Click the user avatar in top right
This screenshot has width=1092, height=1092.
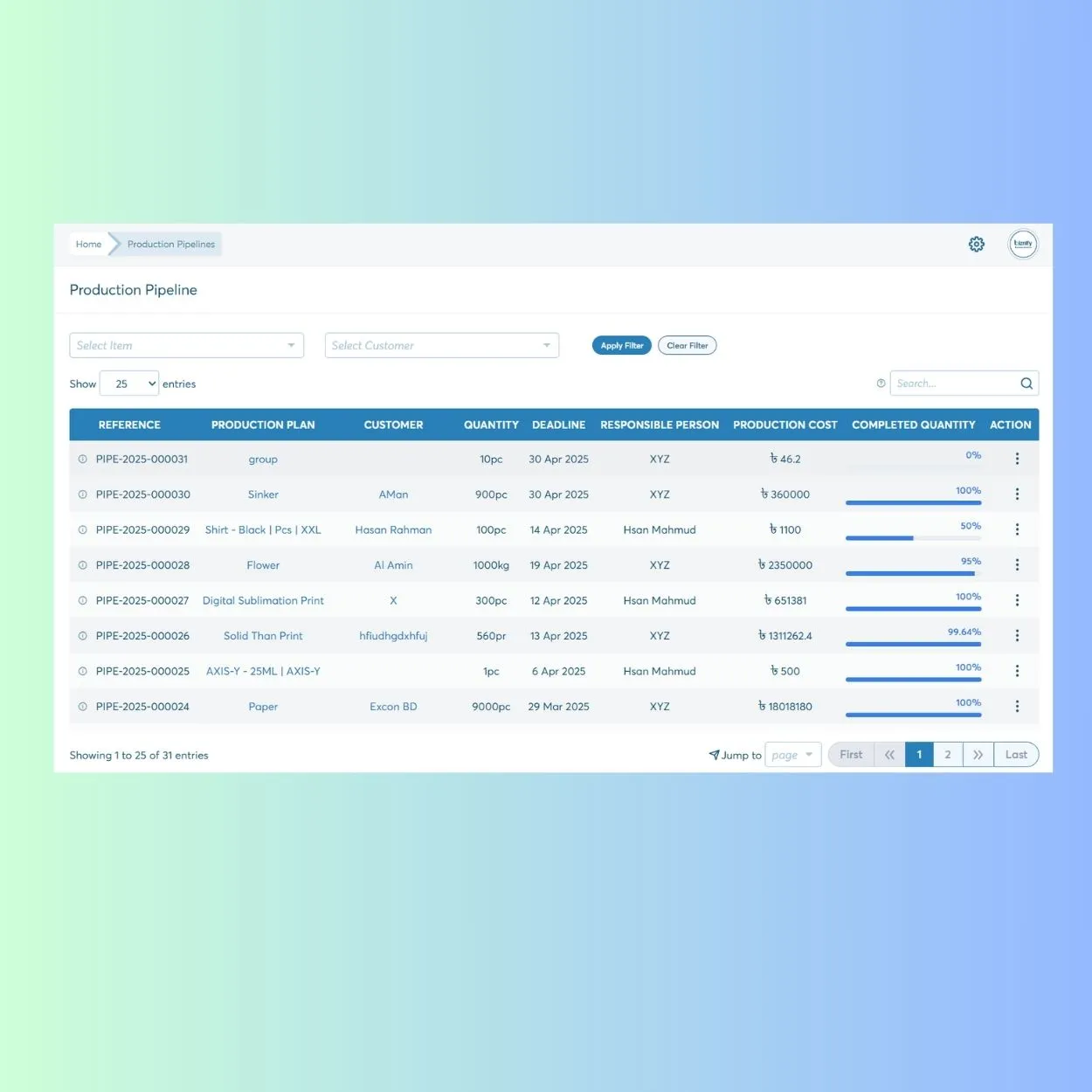[1022, 244]
